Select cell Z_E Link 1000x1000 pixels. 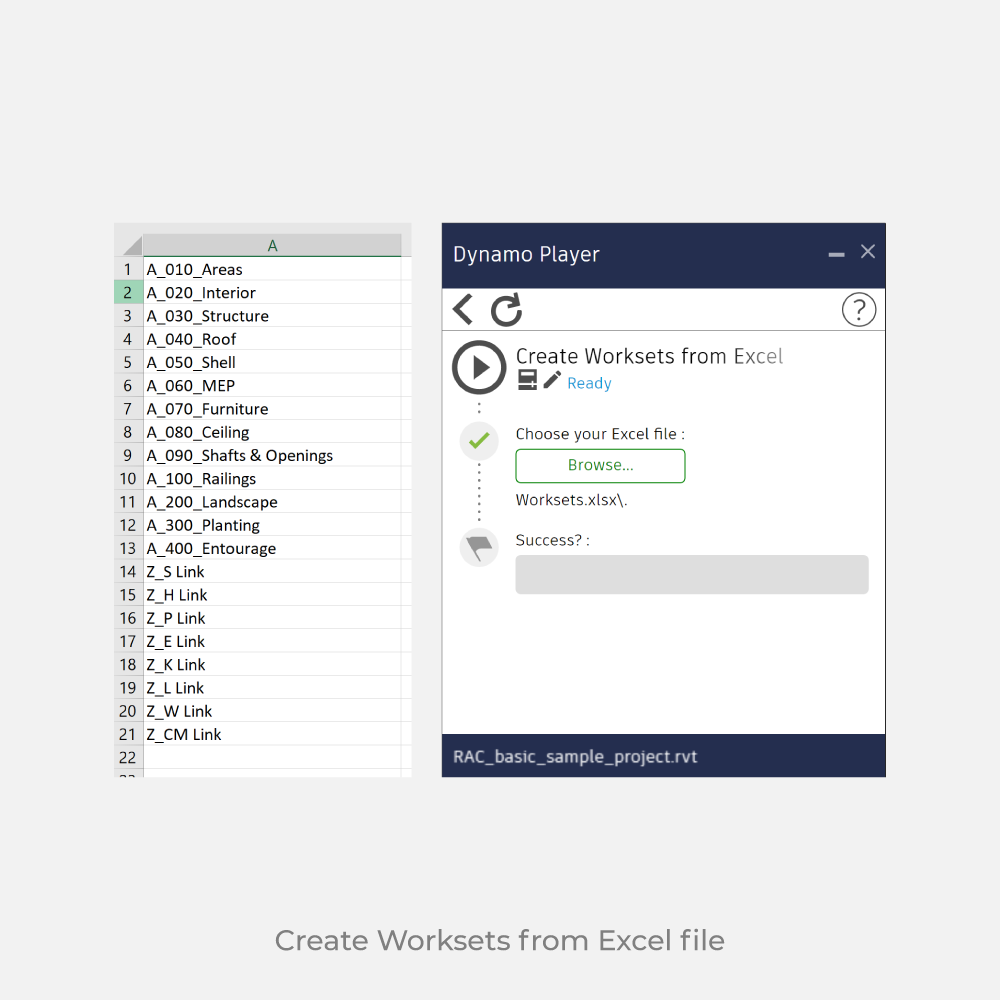point(272,642)
